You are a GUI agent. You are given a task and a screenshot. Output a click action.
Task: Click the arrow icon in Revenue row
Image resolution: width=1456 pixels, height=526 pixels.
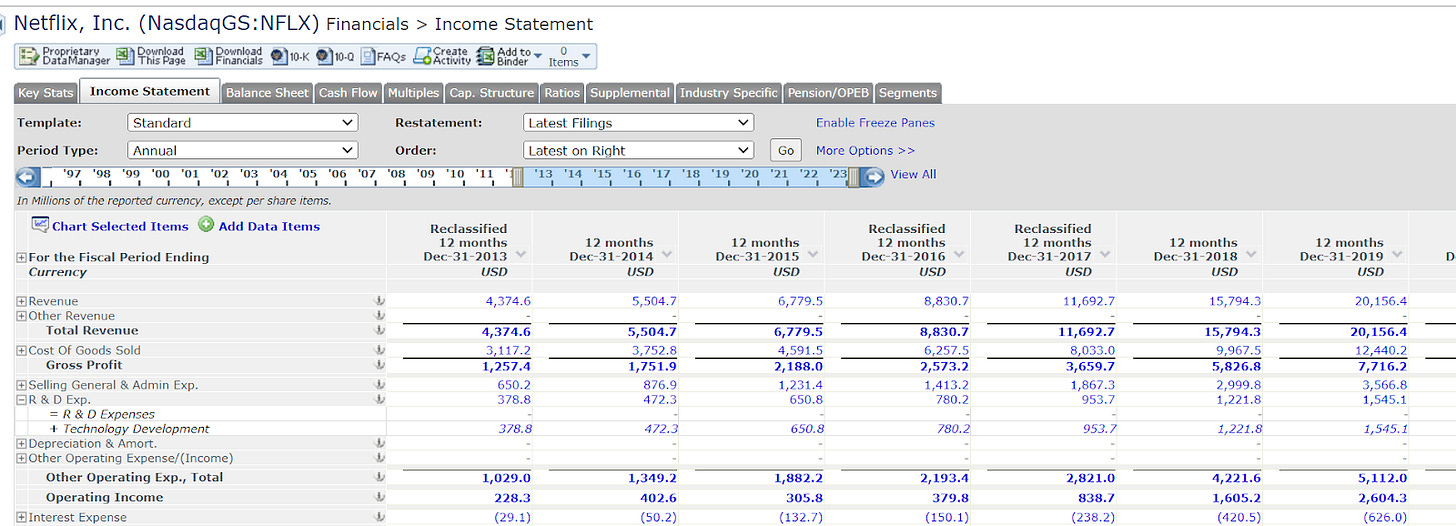coord(379,301)
